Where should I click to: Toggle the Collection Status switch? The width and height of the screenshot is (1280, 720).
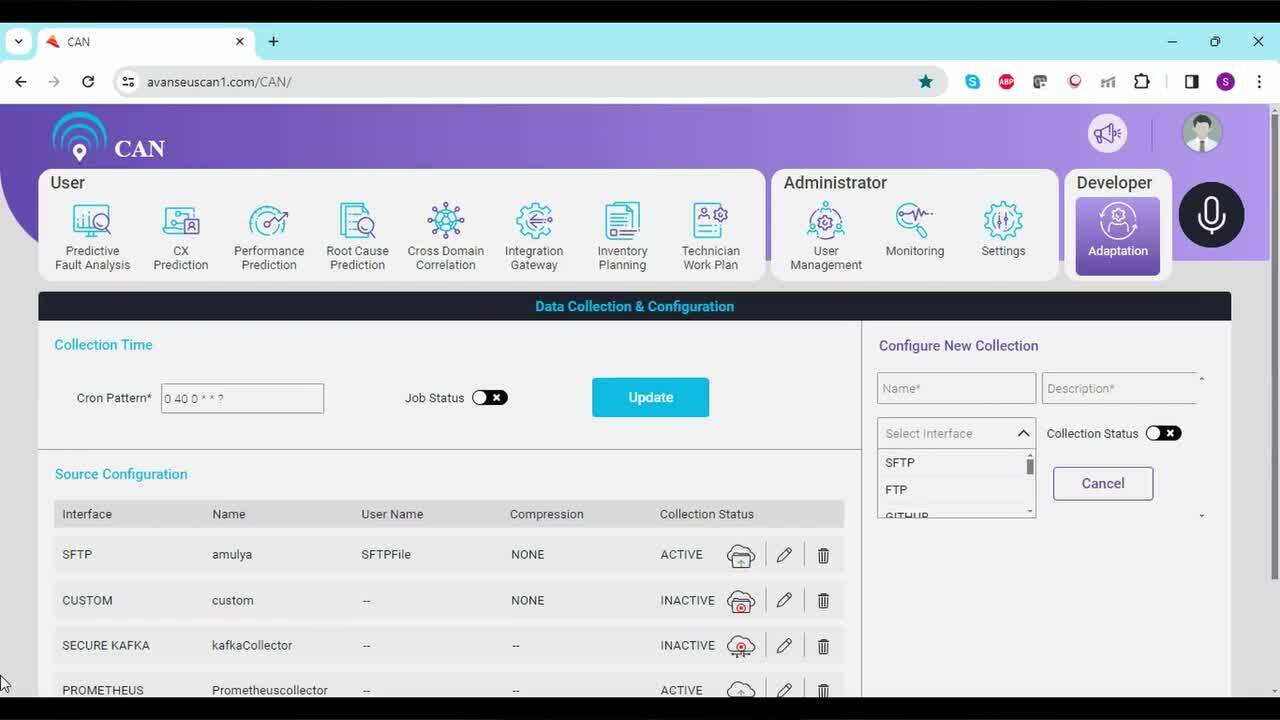point(1163,433)
